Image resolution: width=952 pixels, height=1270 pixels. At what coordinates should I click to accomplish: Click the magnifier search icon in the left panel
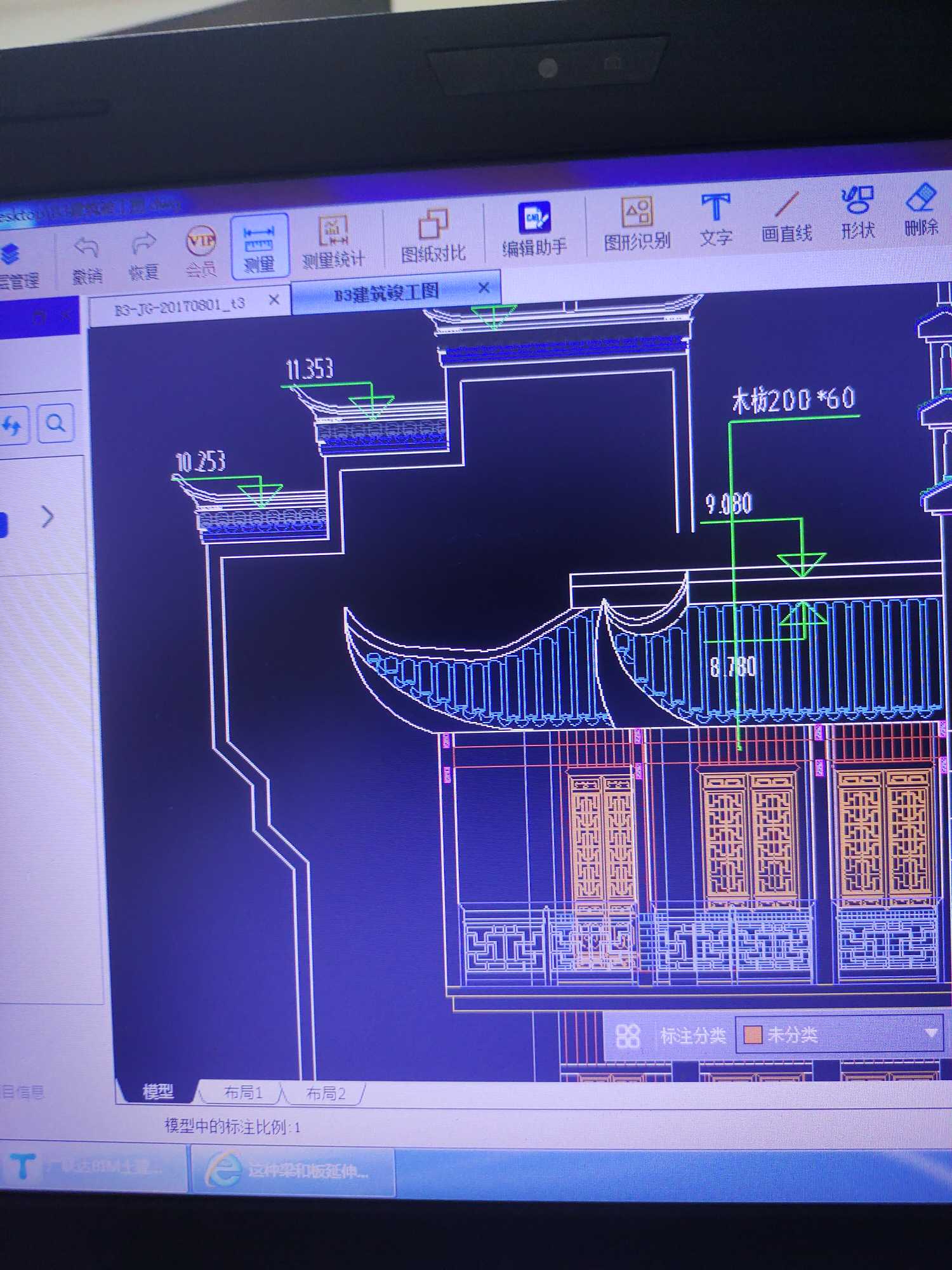point(56,423)
